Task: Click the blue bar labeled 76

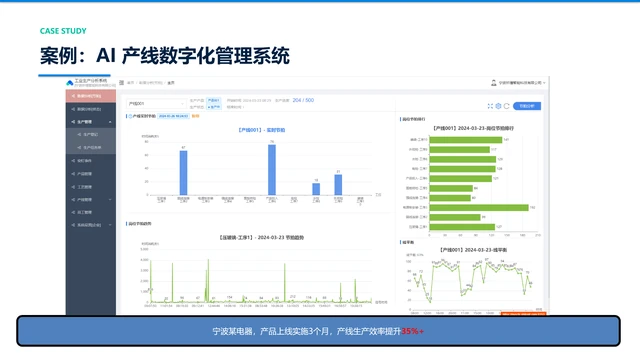Action: [272, 170]
